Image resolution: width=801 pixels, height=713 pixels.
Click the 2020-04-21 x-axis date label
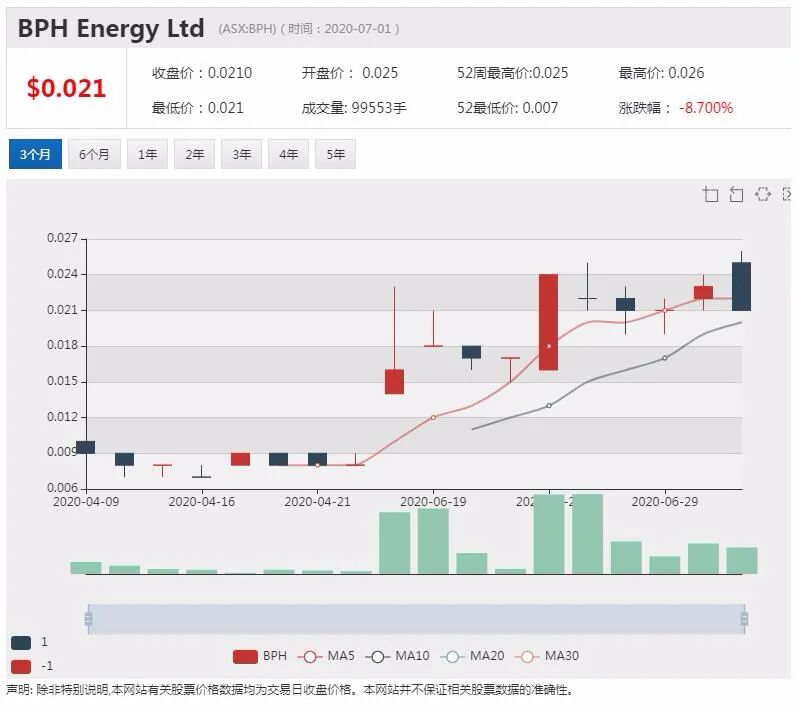(317, 502)
